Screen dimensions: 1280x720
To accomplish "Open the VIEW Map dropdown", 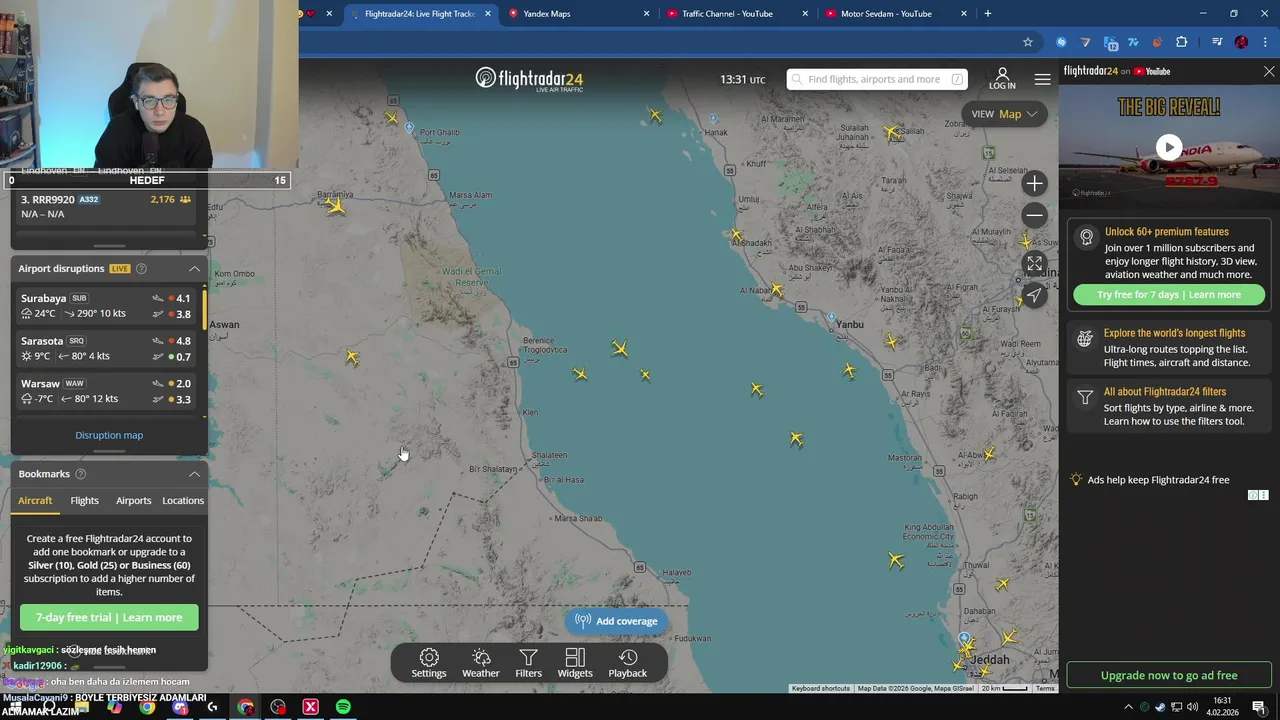I will click(x=1004, y=114).
